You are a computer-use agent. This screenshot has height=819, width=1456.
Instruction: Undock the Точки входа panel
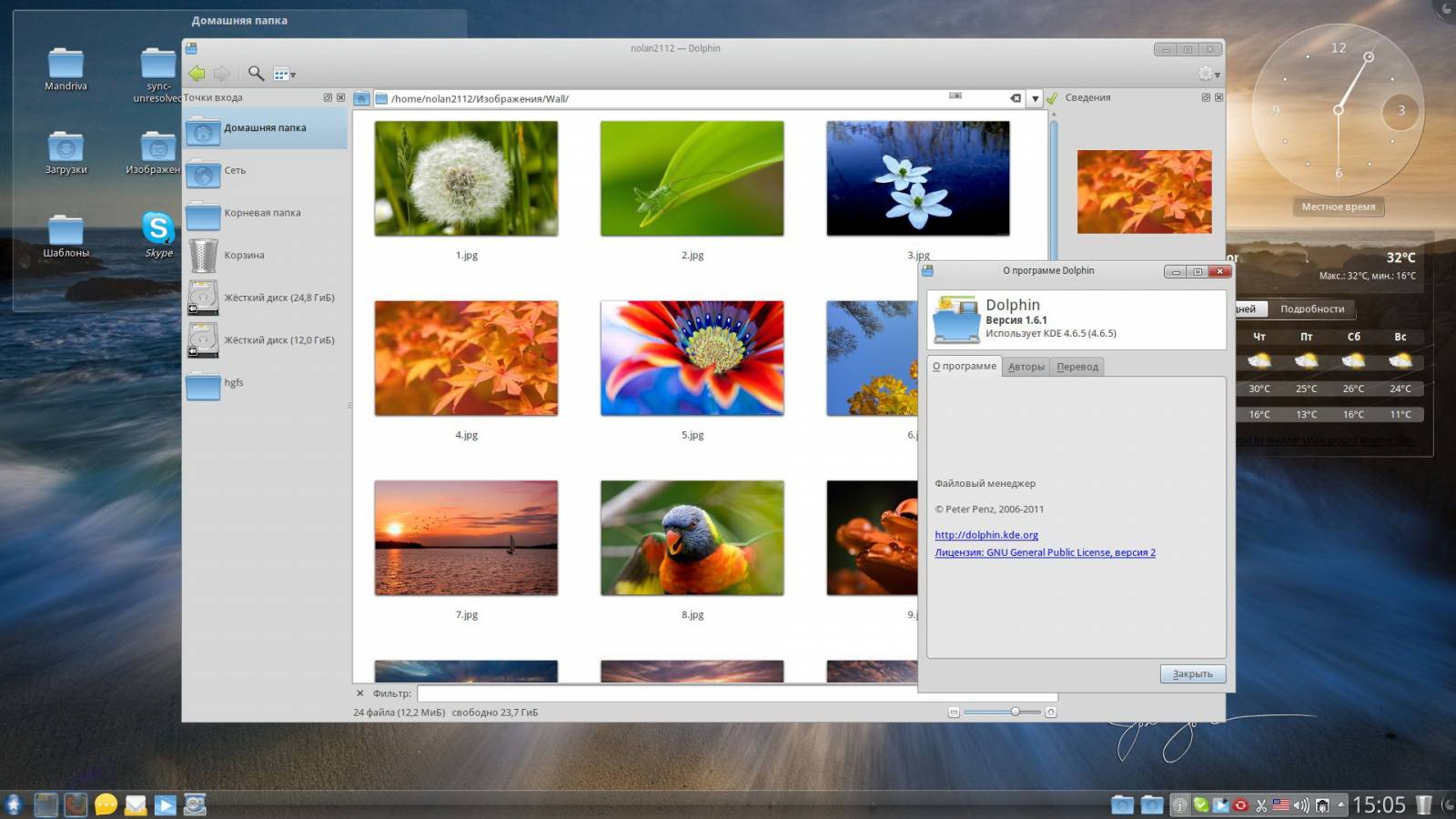point(328,97)
